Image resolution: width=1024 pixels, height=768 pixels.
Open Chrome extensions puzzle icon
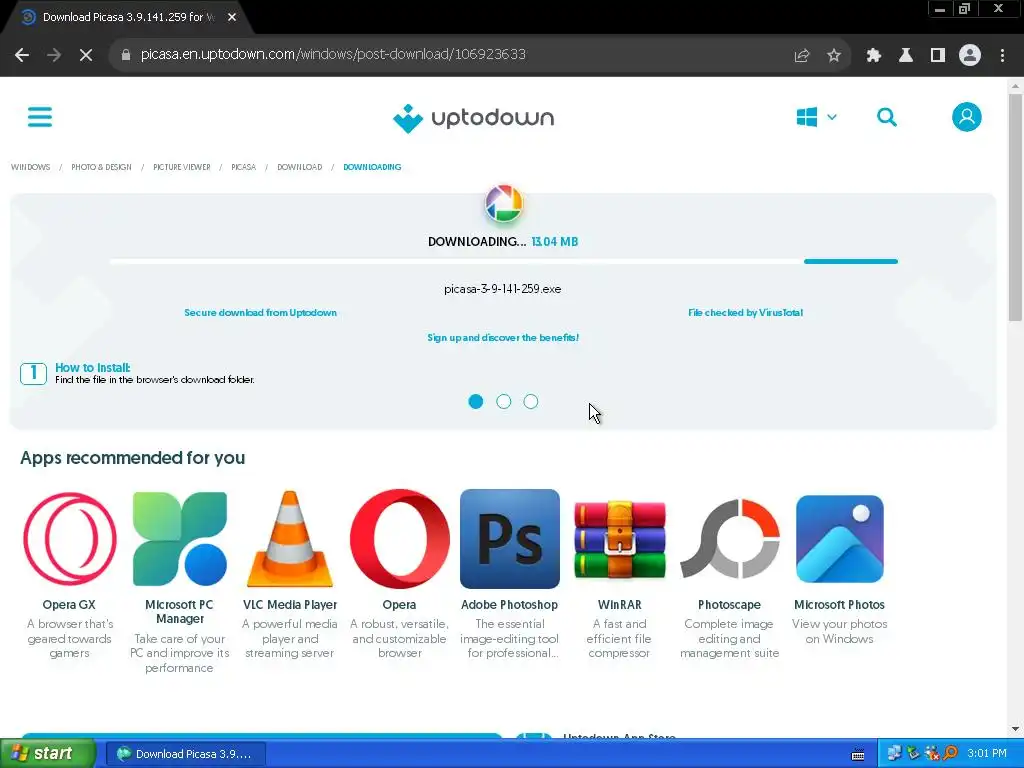coord(874,55)
